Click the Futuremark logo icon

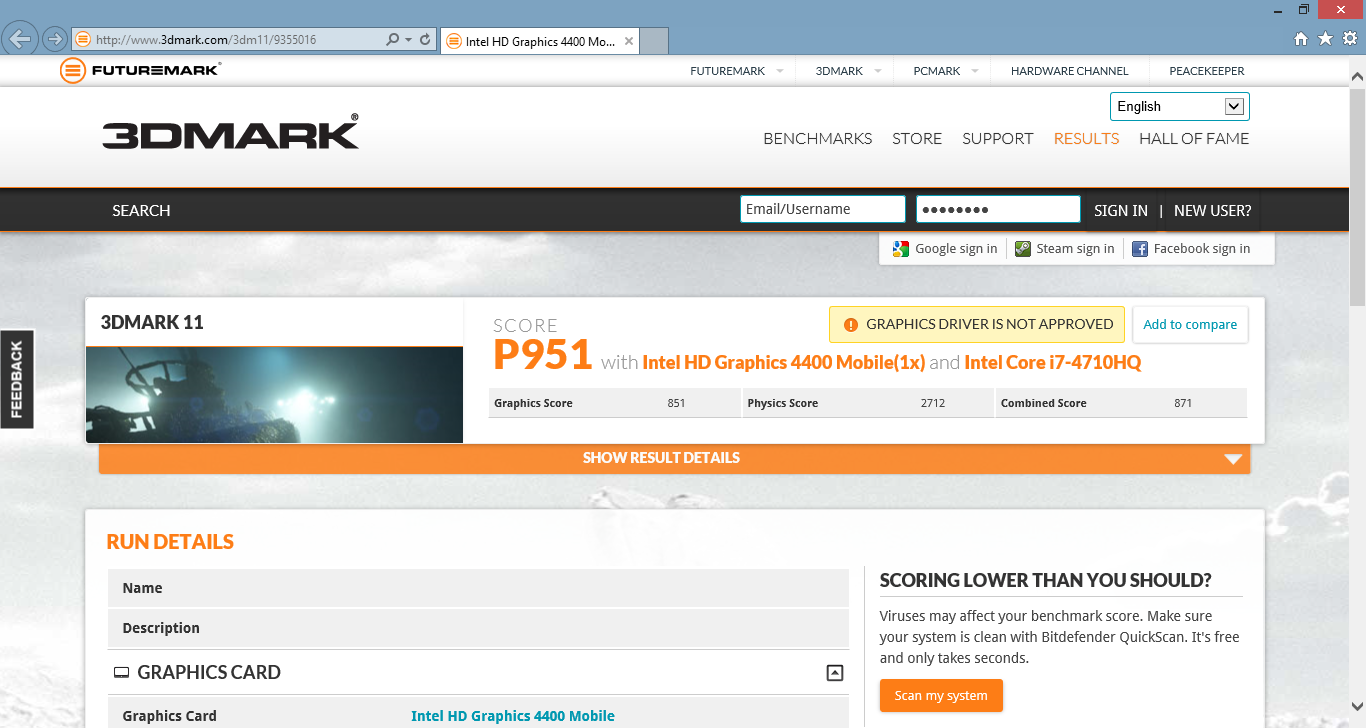pyautogui.click(x=72, y=70)
